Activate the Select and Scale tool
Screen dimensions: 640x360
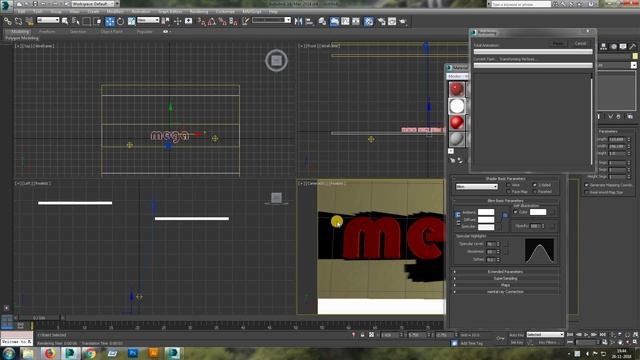tap(131, 21)
